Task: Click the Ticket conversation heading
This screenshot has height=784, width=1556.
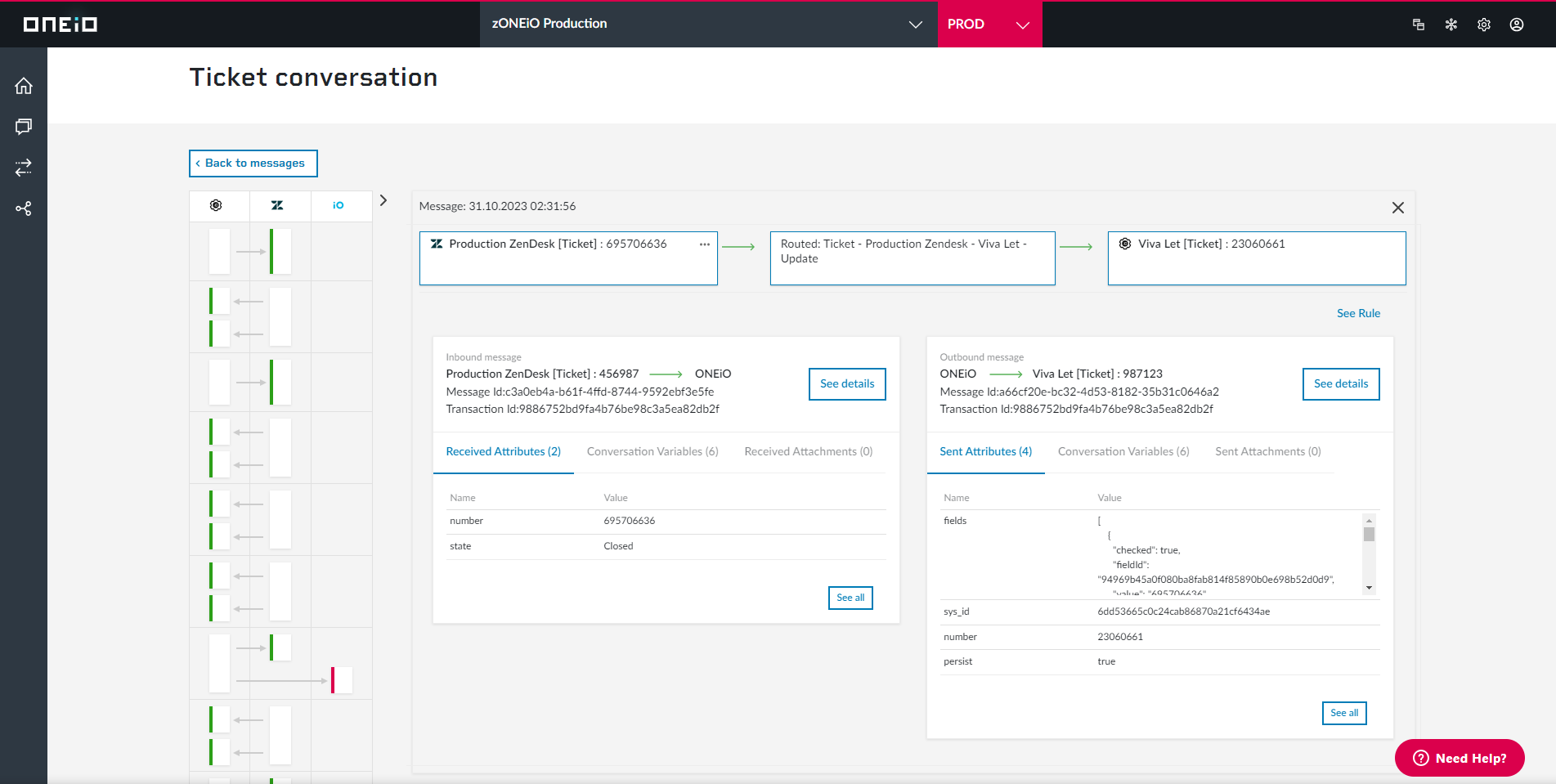Action: pyautogui.click(x=314, y=78)
